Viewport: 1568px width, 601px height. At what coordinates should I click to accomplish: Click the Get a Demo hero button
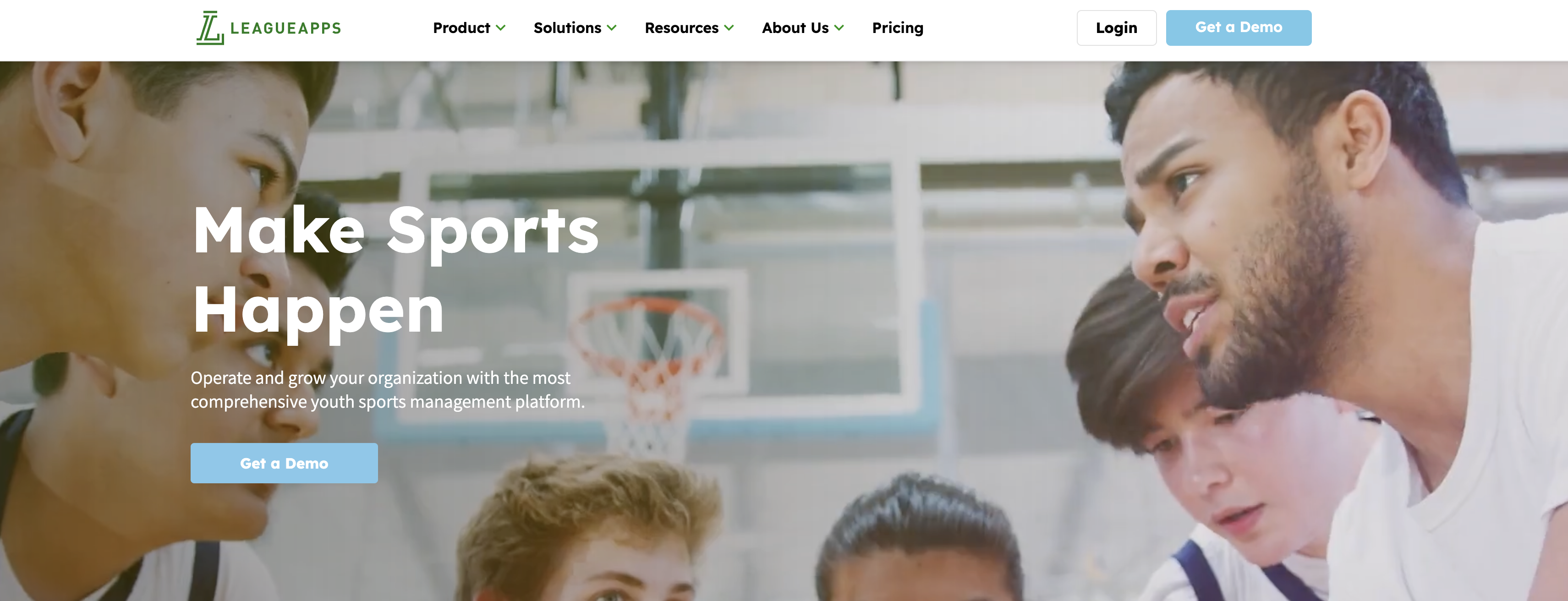[x=284, y=464]
